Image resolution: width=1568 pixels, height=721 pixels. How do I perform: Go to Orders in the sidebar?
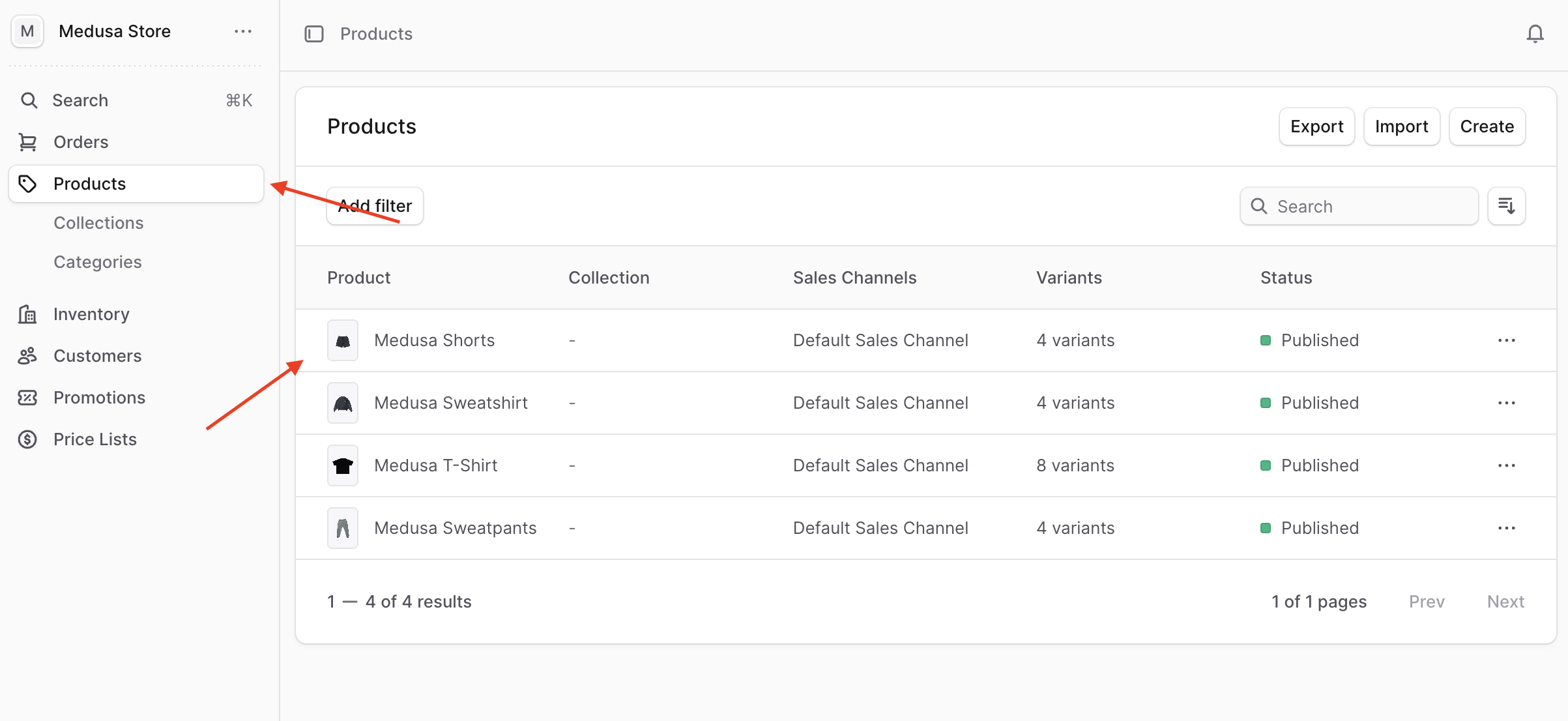pyautogui.click(x=136, y=142)
